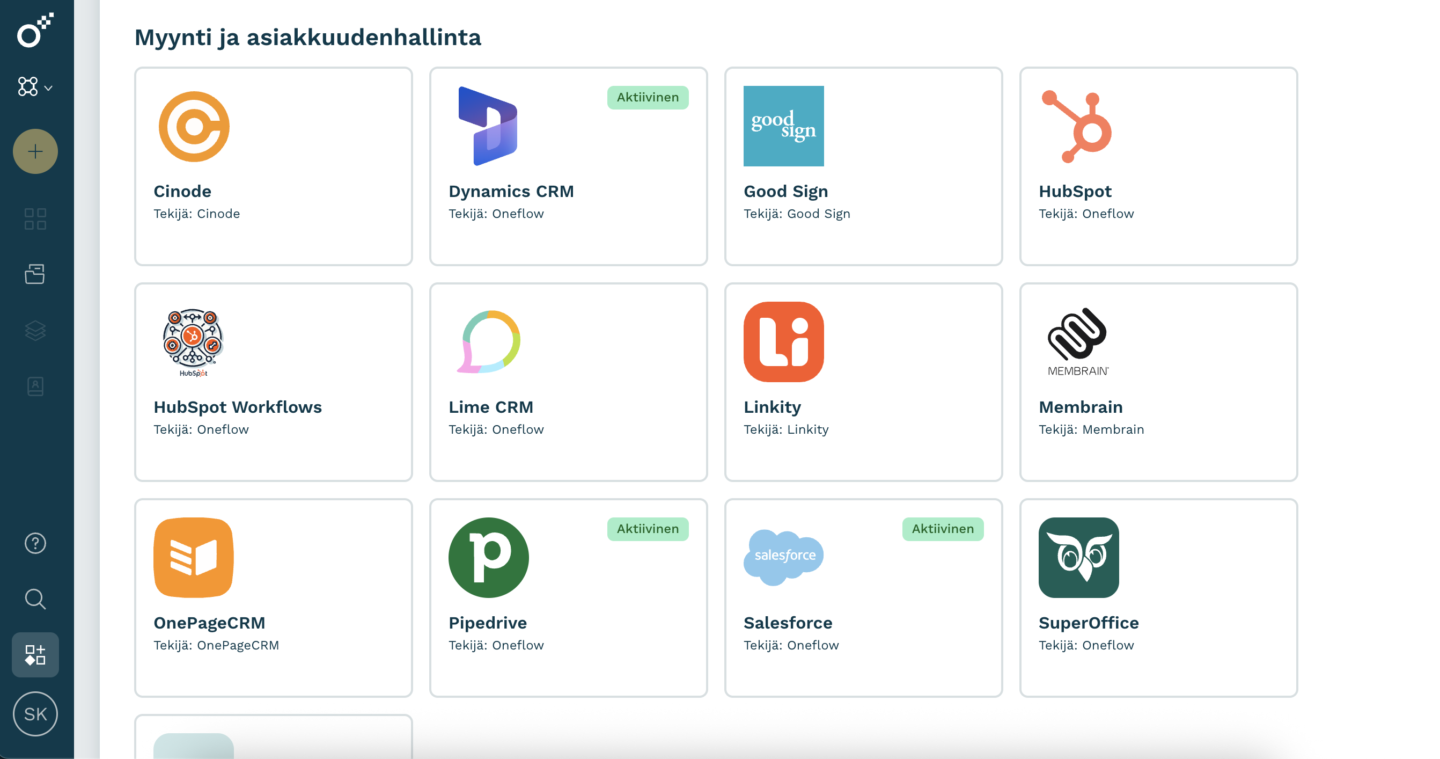Image resolution: width=1440 pixels, height=759 pixels.
Task: Select the templates layers icon in sidebar
Action: [x=35, y=330]
